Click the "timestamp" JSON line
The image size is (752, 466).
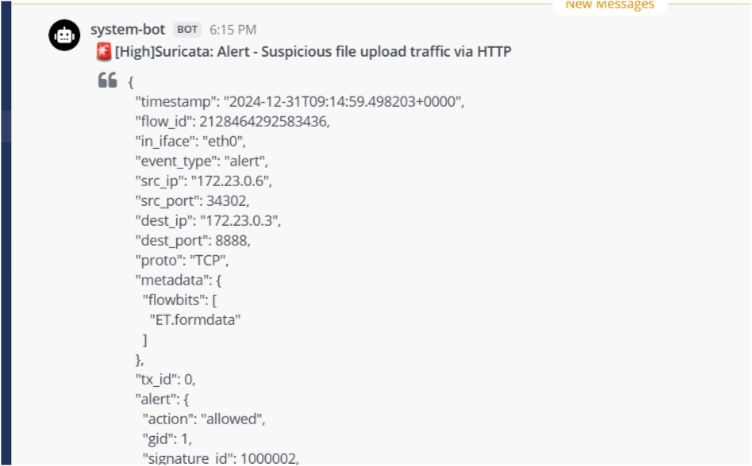click(x=300, y=101)
